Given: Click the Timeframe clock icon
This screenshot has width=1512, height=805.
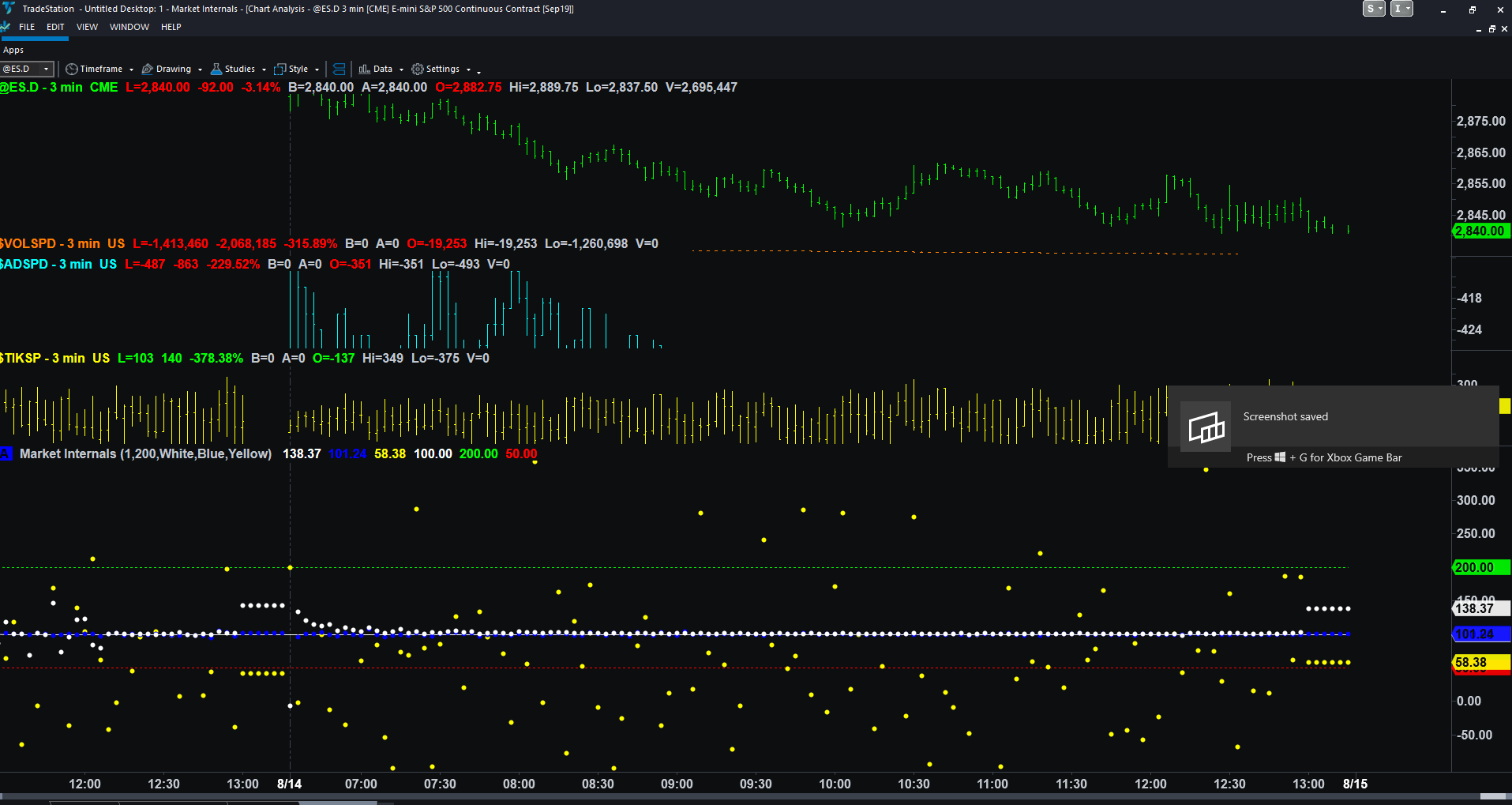Looking at the screenshot, I should [71, 70].
